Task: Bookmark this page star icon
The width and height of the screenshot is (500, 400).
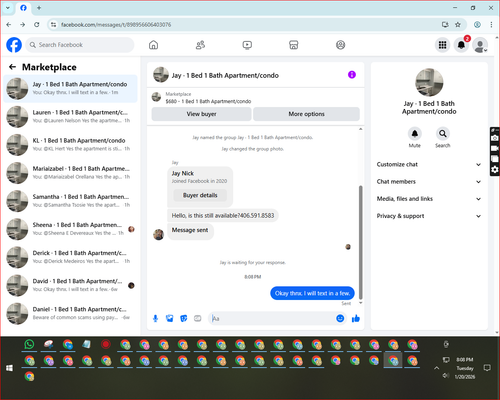Action: (458, 25)
